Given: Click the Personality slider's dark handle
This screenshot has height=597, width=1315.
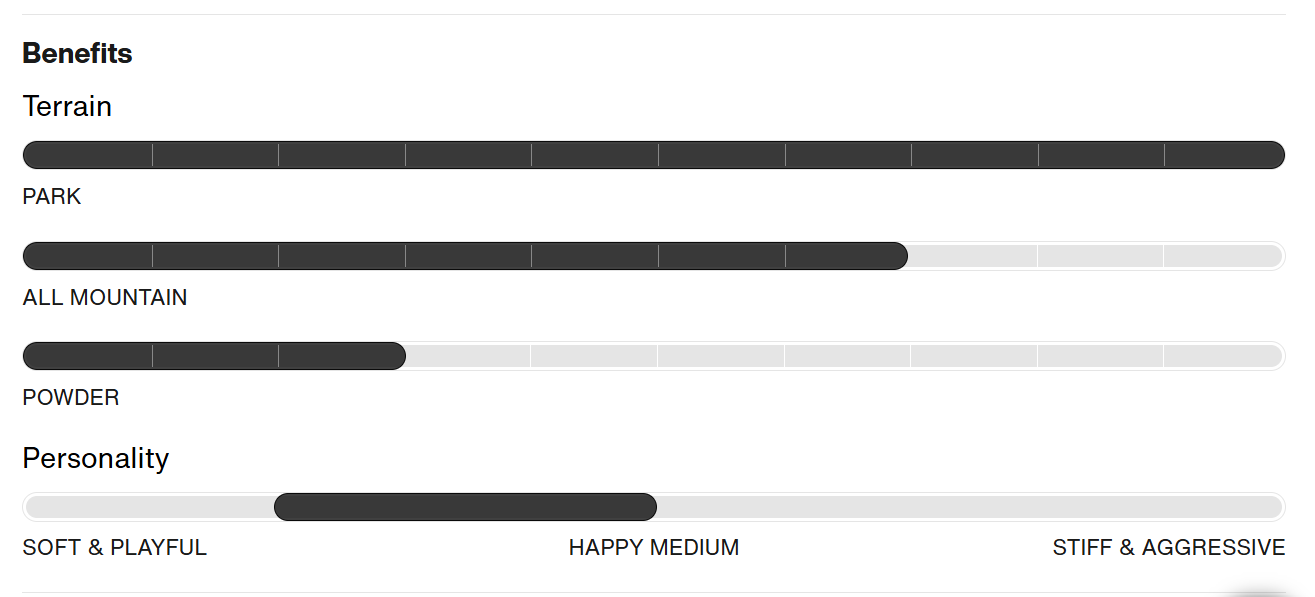Looking at the screenshot, I should (x=465, y=507).
